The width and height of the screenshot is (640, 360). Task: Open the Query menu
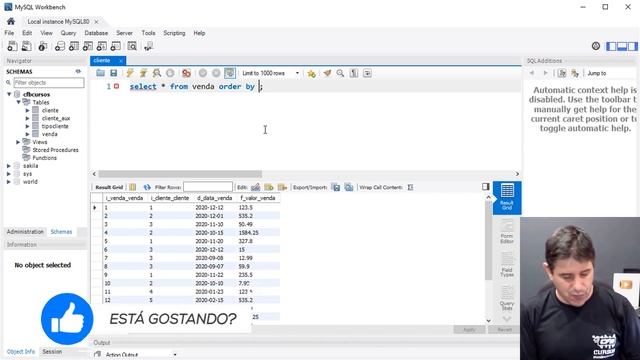[68, 33]
